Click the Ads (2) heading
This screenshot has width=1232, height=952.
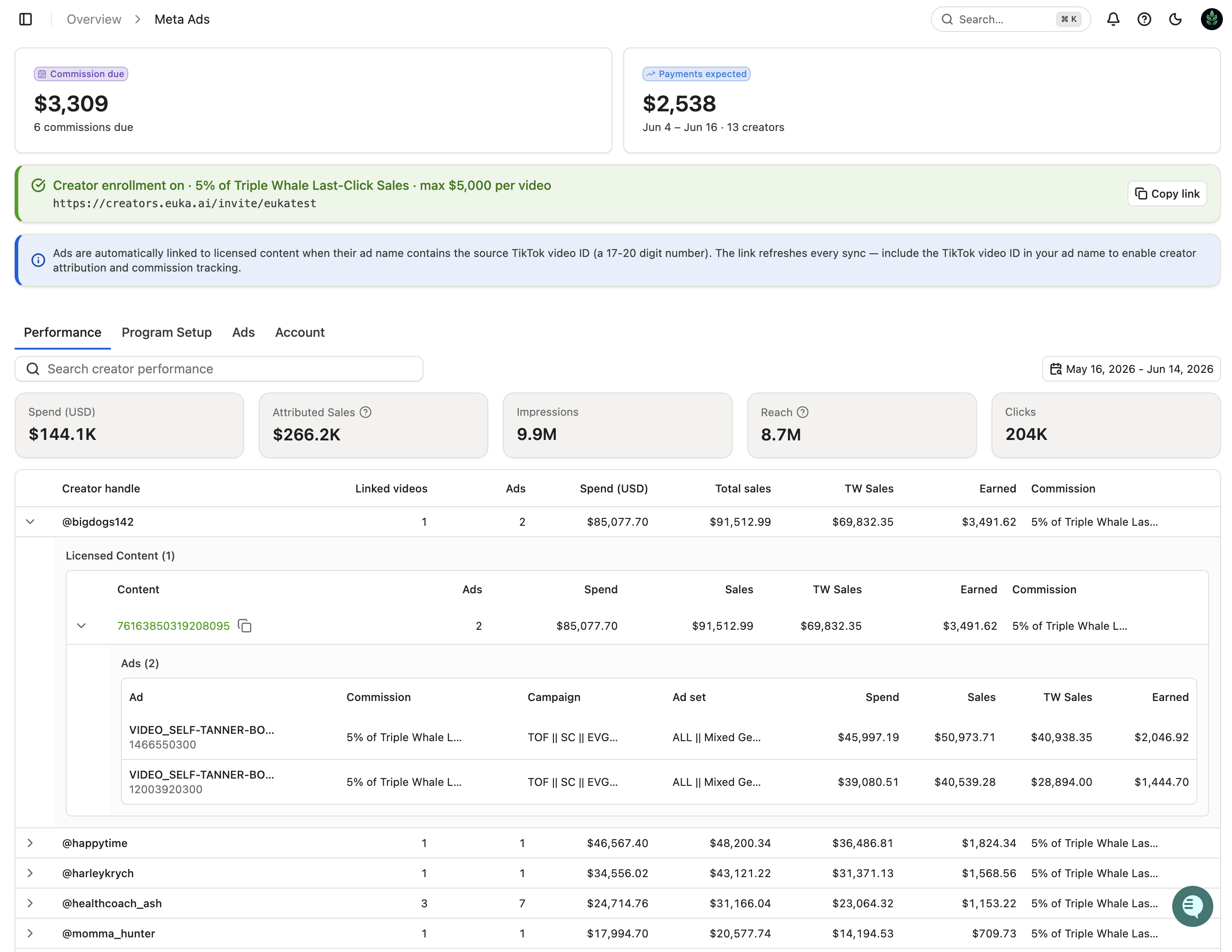(140, 663)
